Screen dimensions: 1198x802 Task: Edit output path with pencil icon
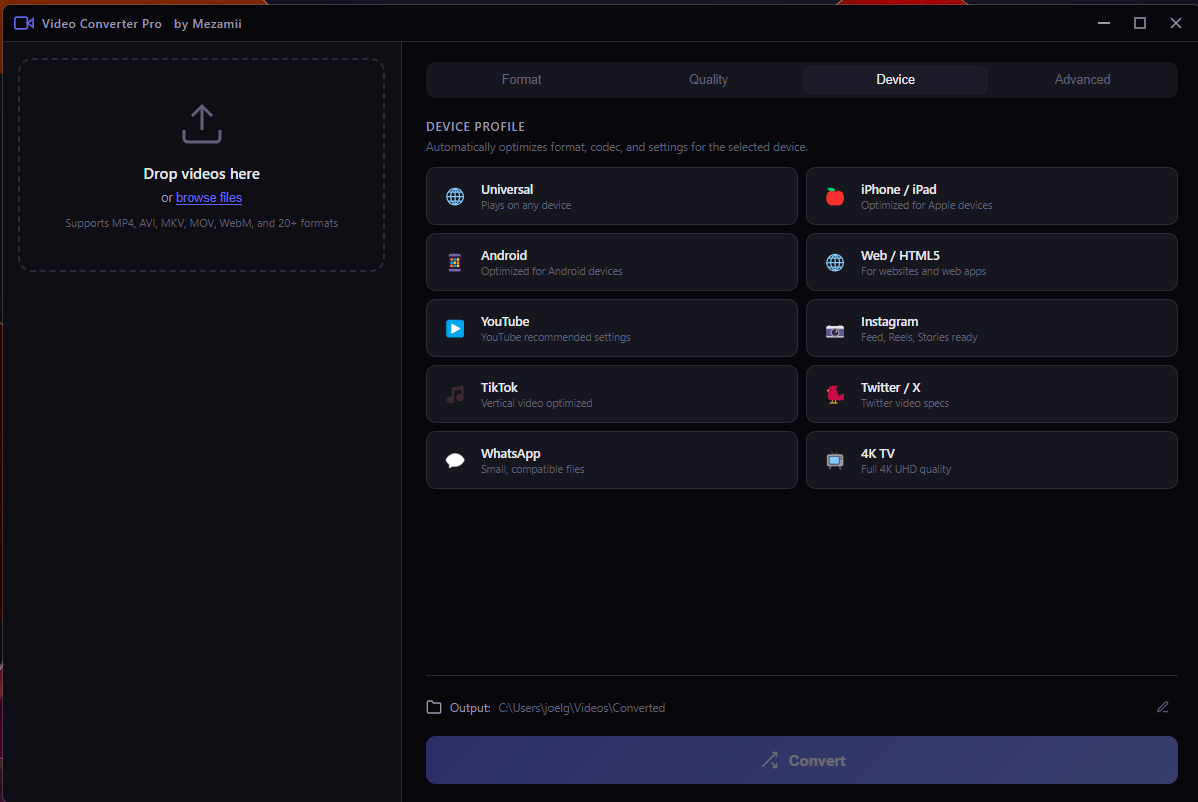pos(1163,707)
